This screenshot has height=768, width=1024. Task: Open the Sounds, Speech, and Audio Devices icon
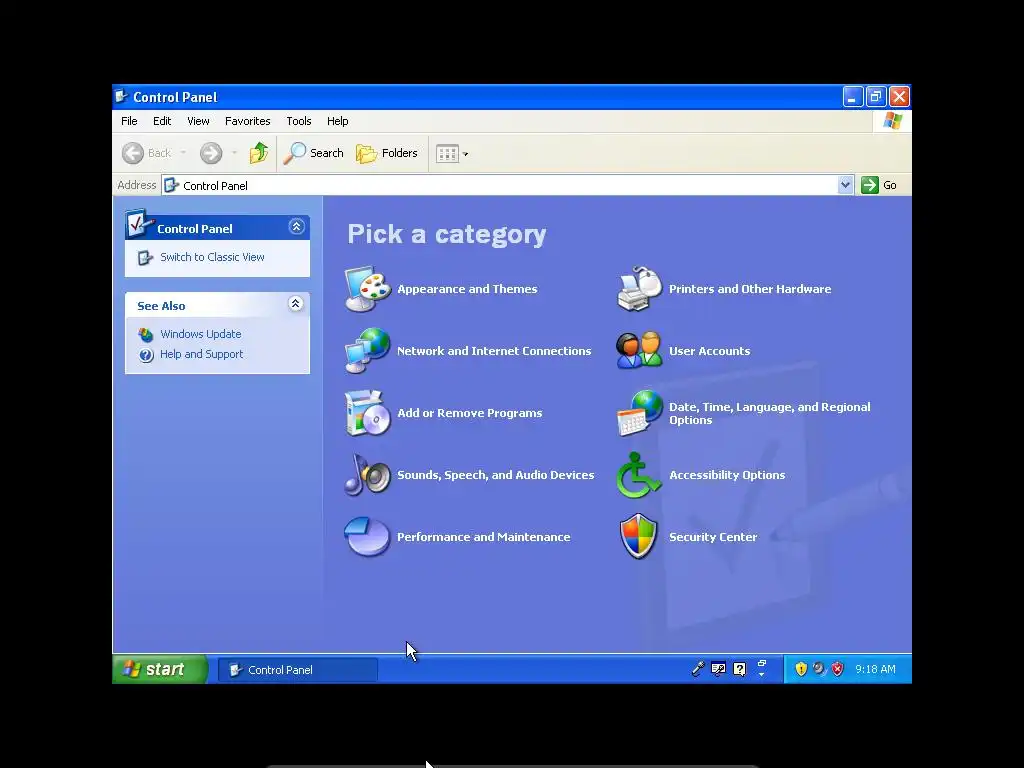click(367, 475)
